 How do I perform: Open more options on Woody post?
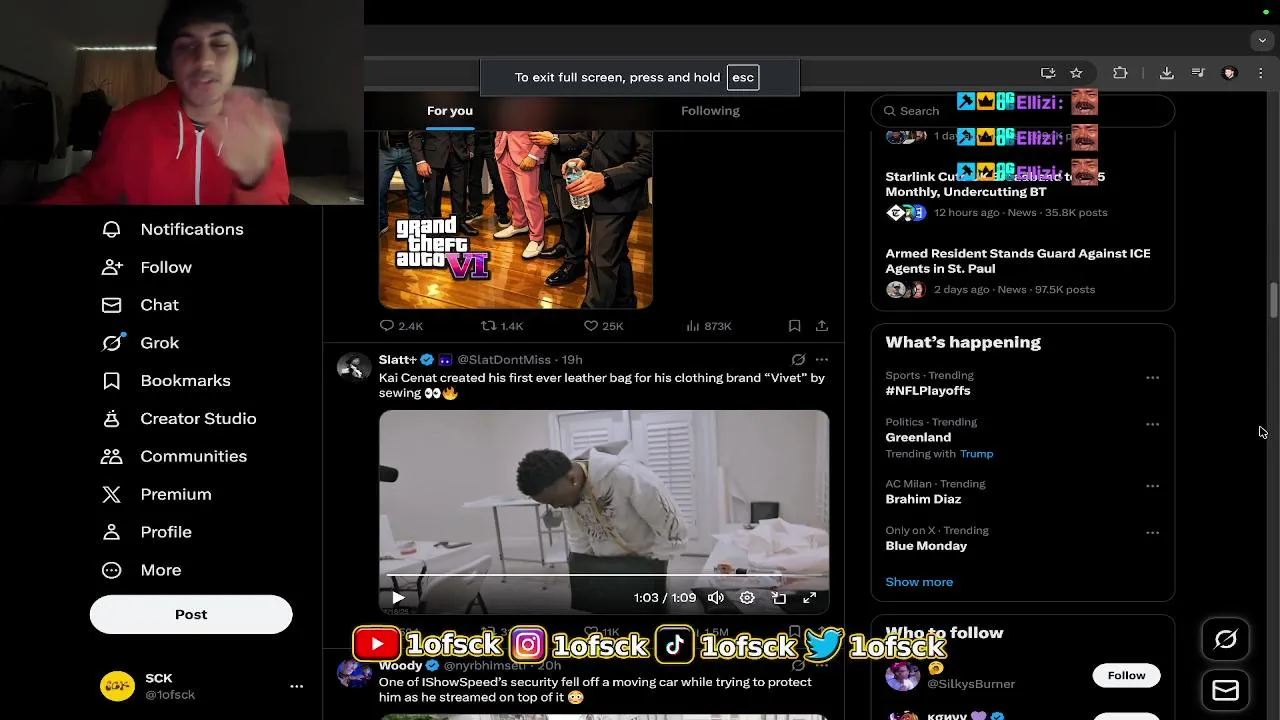coord(822,666)
